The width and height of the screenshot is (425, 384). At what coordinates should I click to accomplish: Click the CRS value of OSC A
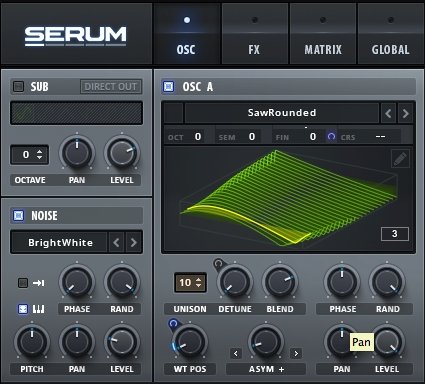click(380, 137)
